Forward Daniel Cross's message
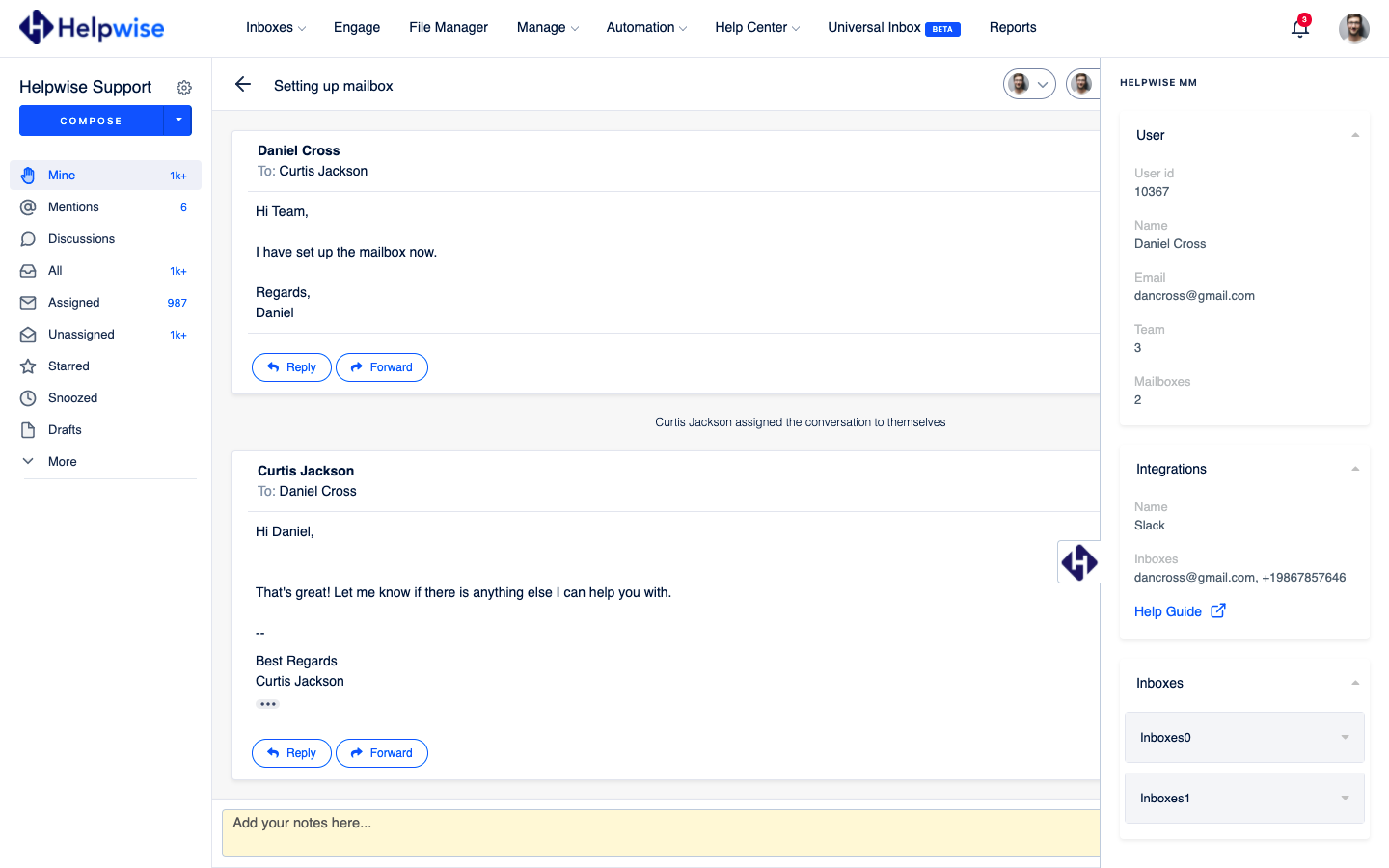 pyautogui.click(x=382, y=367)
